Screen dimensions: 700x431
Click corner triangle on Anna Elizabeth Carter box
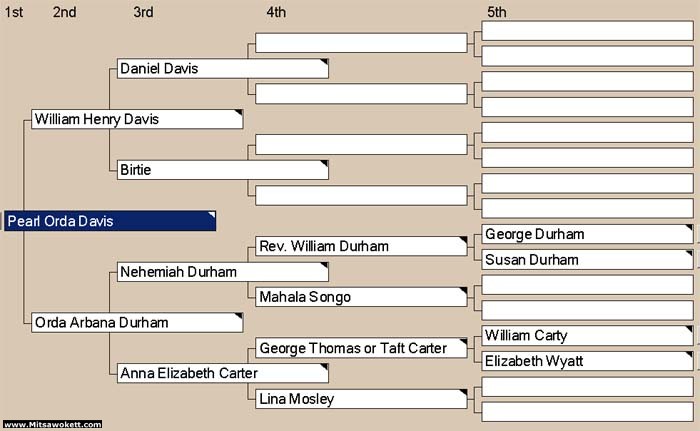coord(324,368)
